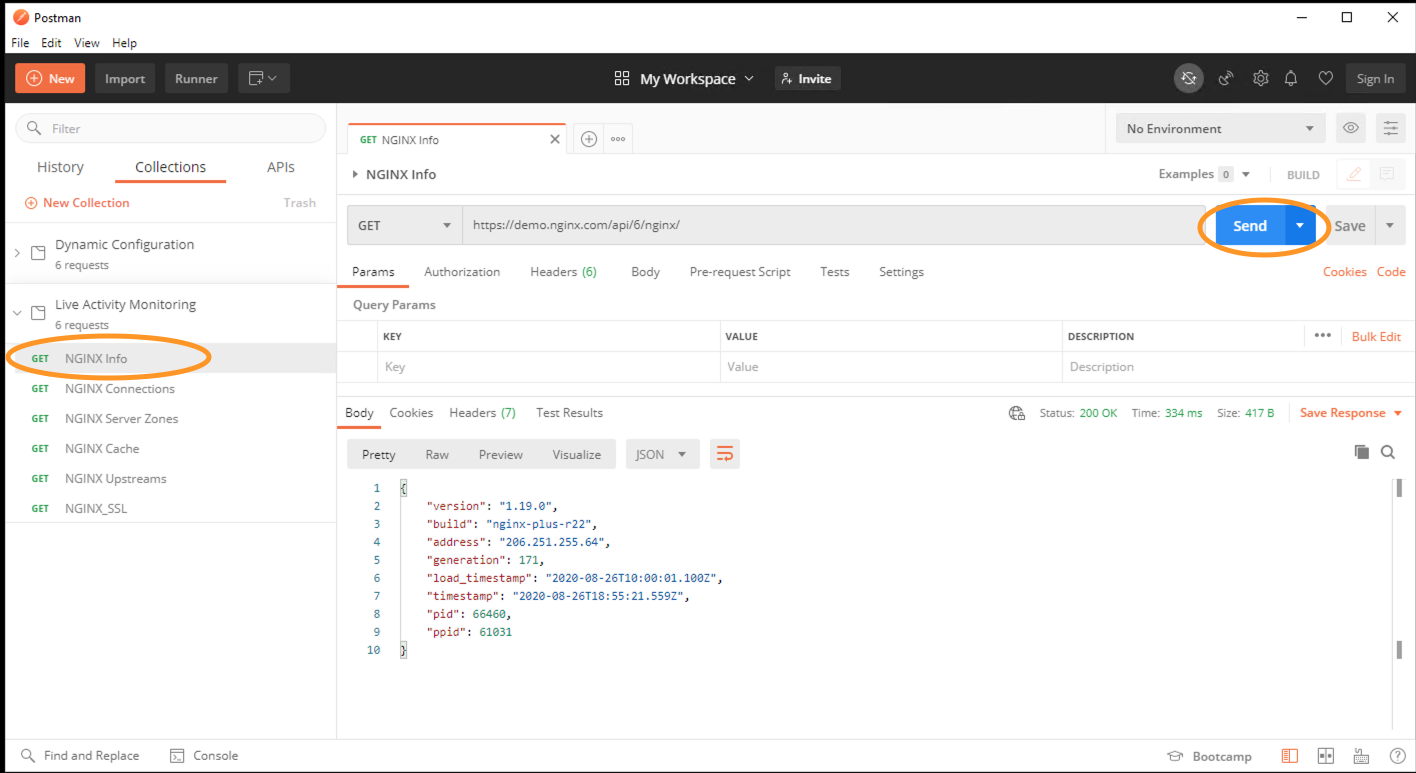1416x773 pixels.
Task: Click the network globe icon beside Status
Action: point(1017,413)
